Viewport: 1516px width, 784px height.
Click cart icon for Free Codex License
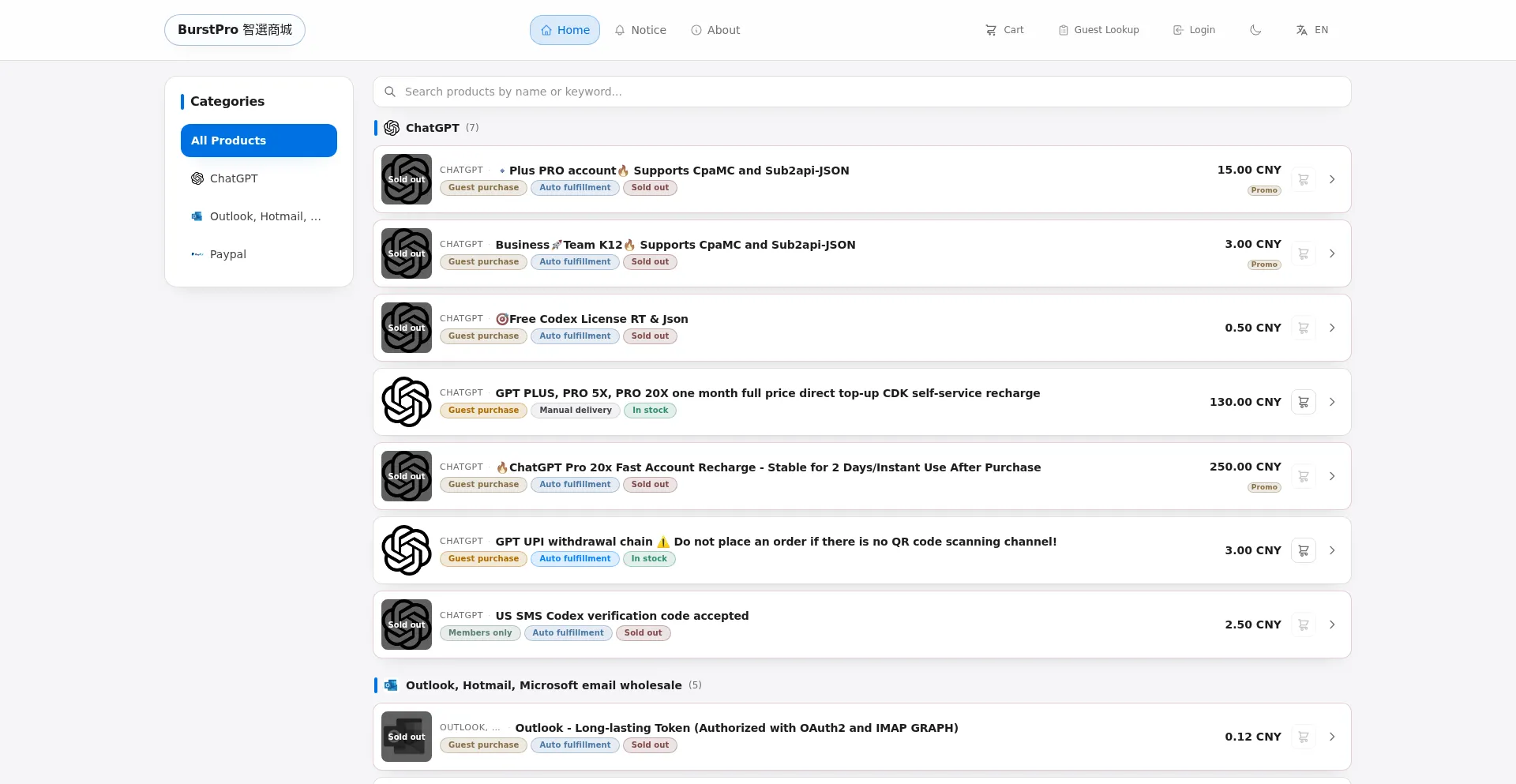(x=1304, y=328)
